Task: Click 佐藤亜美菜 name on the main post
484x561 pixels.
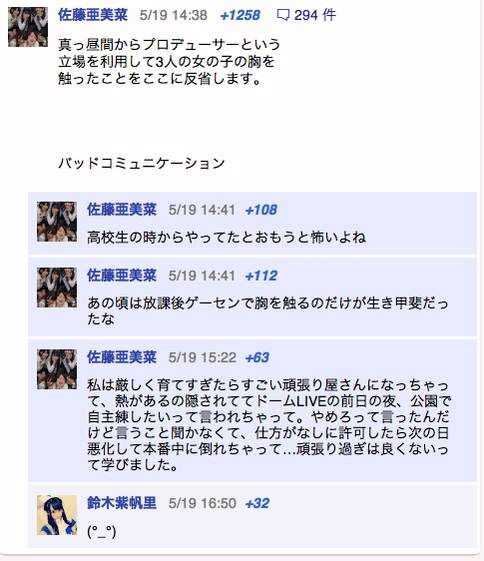Action: (x=93, y=15)
